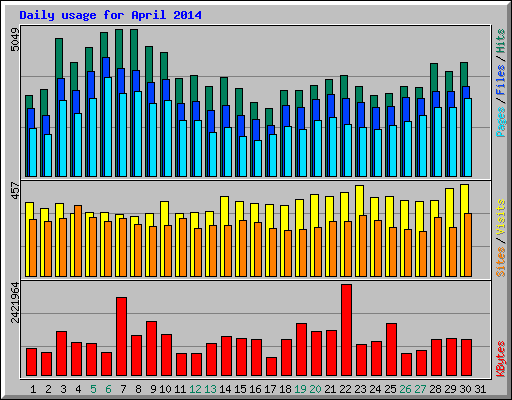Screen dimensions: 512x400
Task: Select the short red KBytes bar for day 17
Action: point(271,367)
